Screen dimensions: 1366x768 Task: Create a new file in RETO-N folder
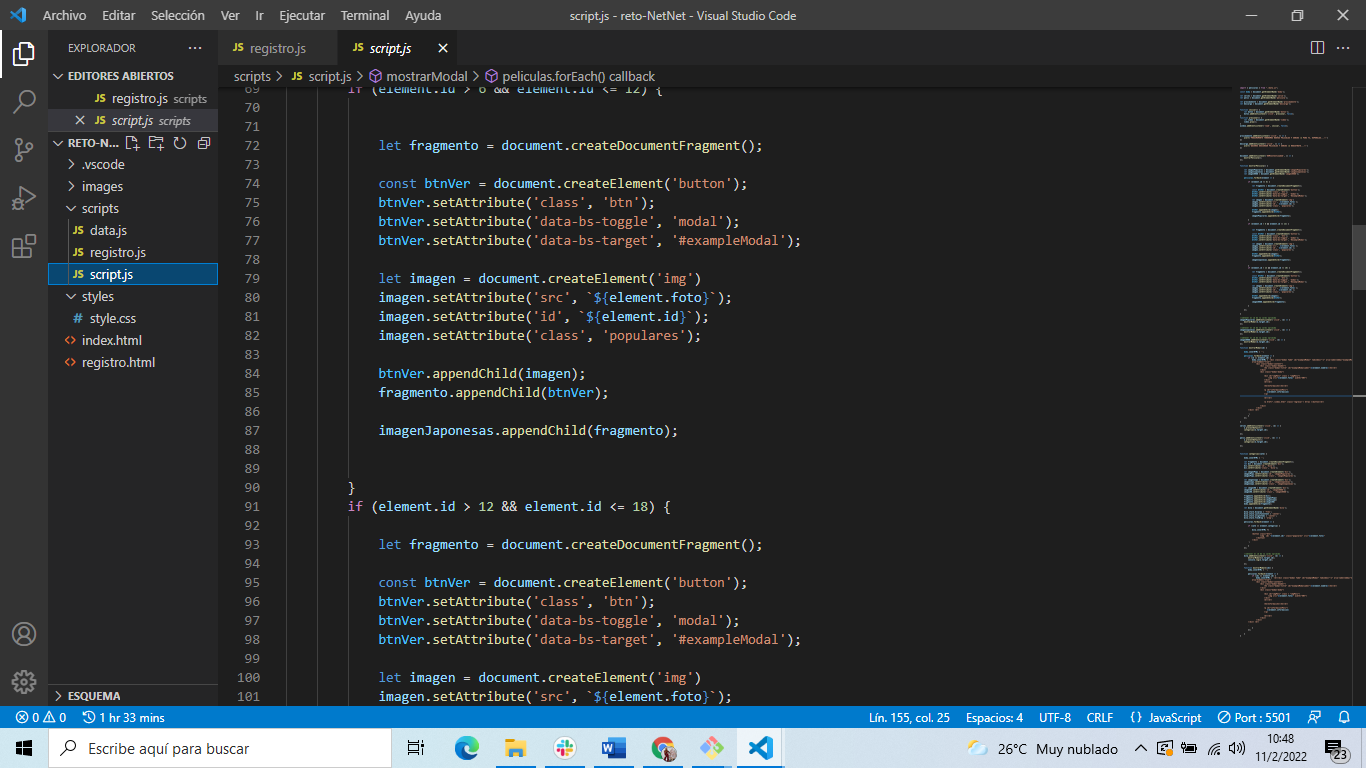click(132, 143)
